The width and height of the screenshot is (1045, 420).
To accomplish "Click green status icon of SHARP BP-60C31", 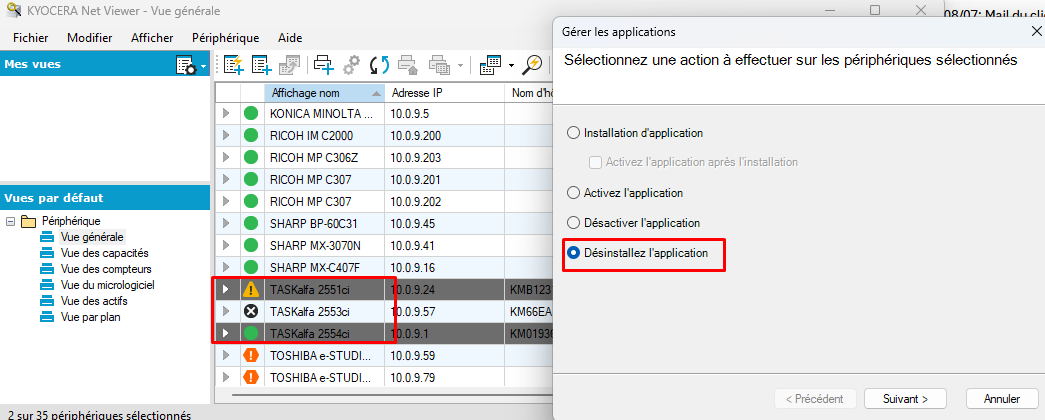I will (x=251, y=223).
